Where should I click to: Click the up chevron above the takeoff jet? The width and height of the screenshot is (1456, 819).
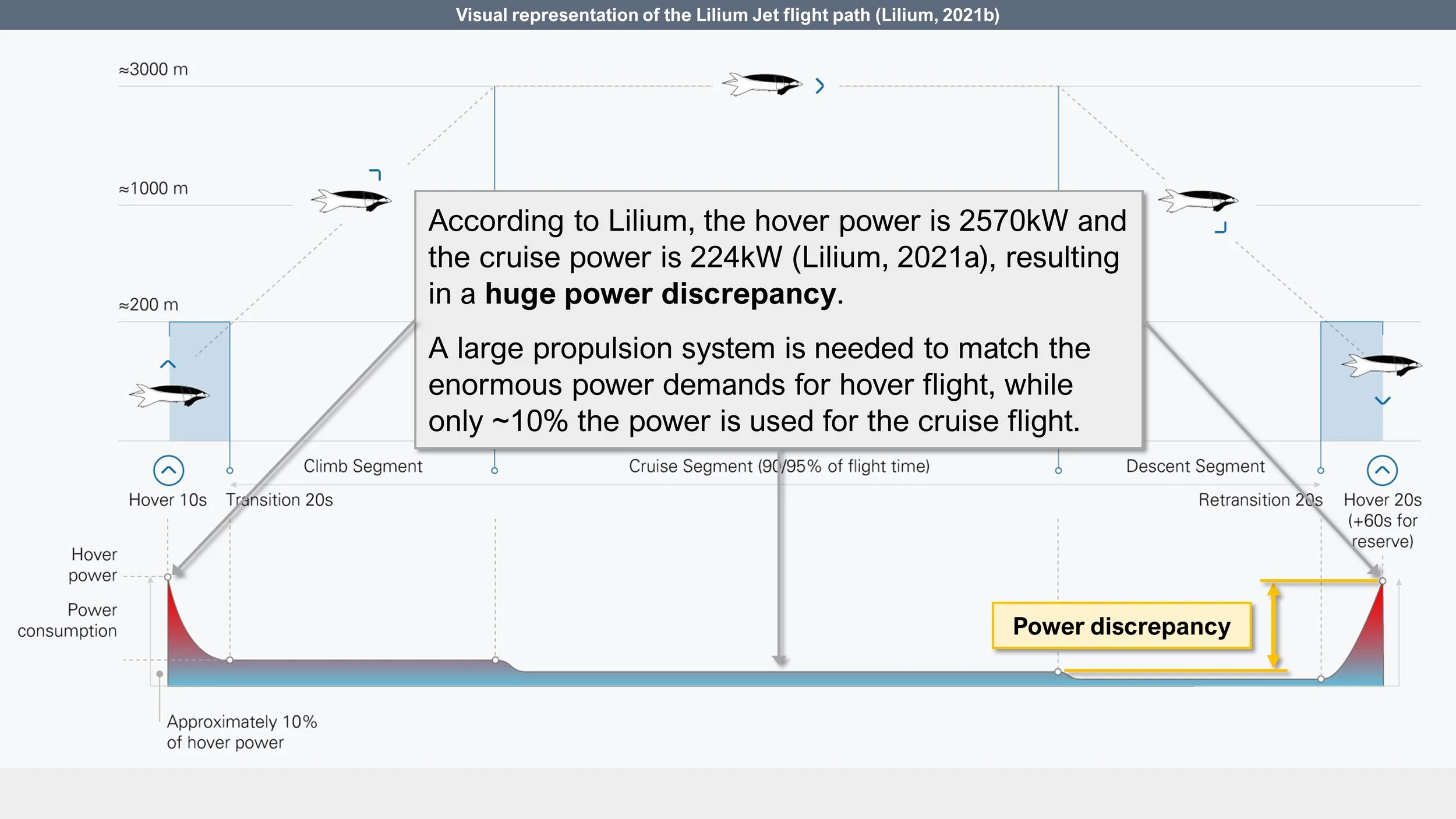(168, 365)
